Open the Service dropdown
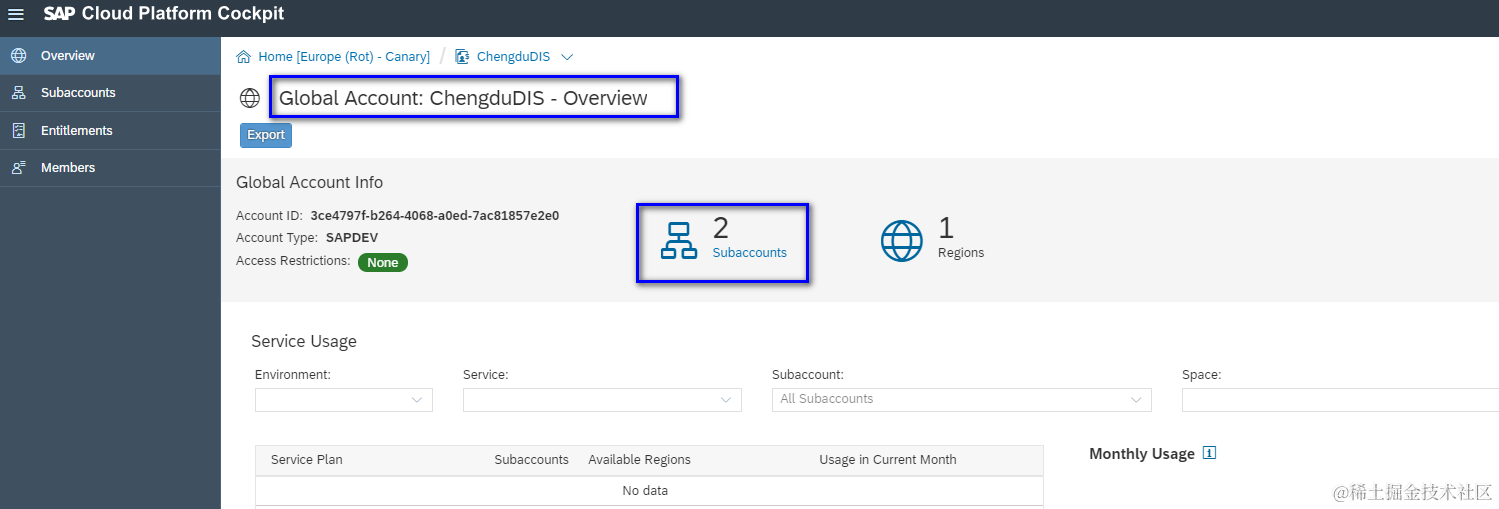1499x509 pixels. 602,400
